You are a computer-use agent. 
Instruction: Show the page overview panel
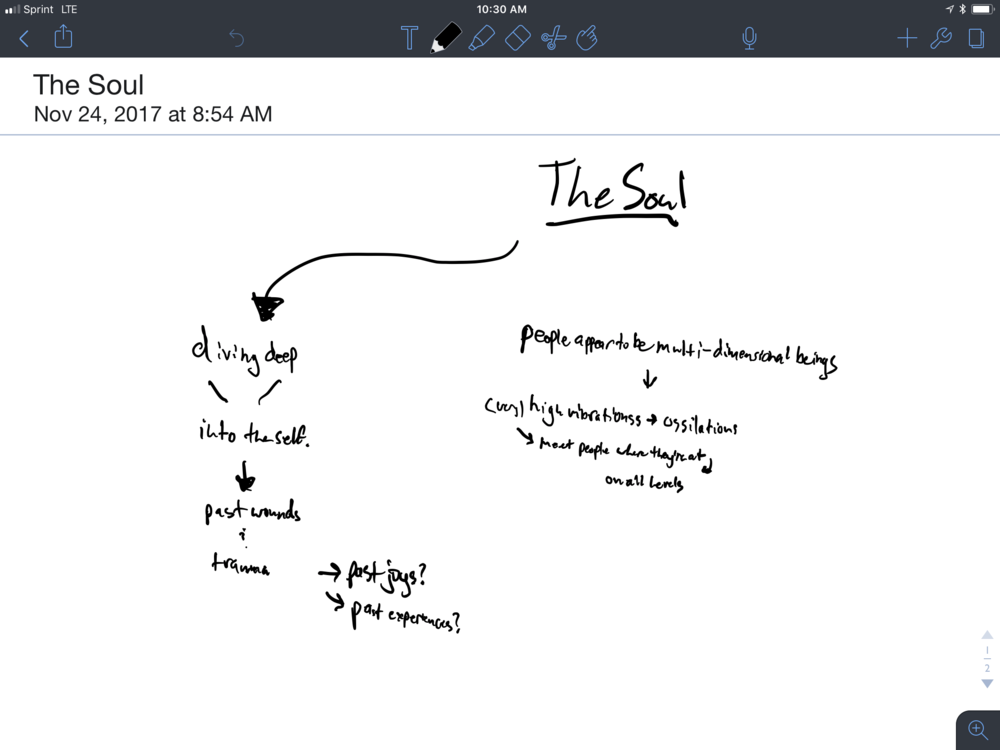[x=976, y=39]
